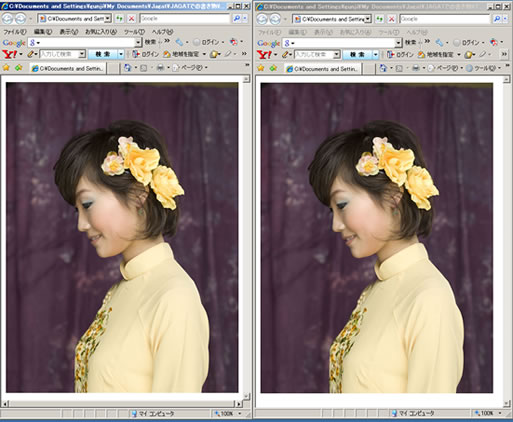
Task: Click search magnifier button in right window
Action: pos(497,19)
